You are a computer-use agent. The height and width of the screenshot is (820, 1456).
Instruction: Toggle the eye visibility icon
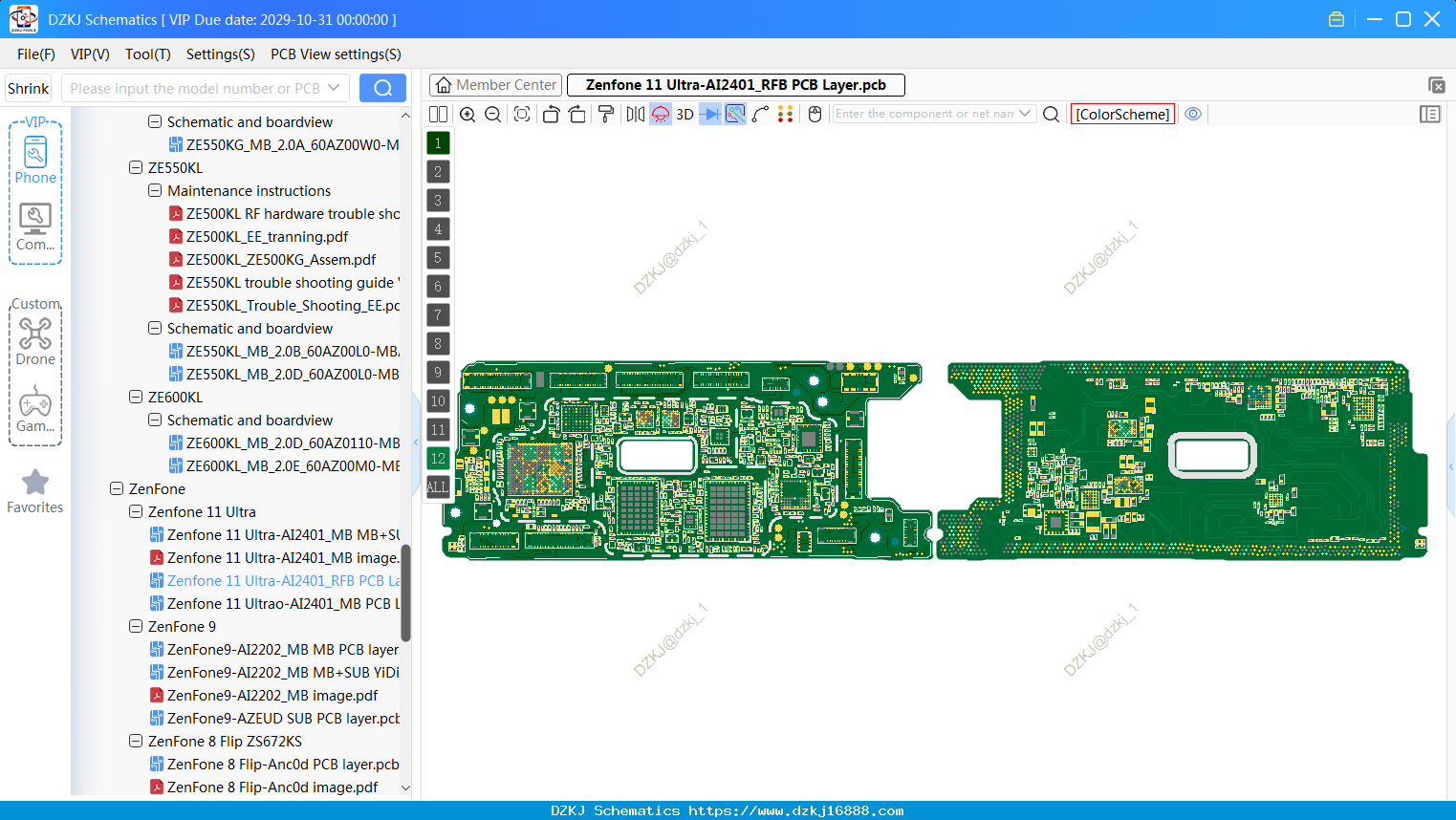coord(1193,114)
